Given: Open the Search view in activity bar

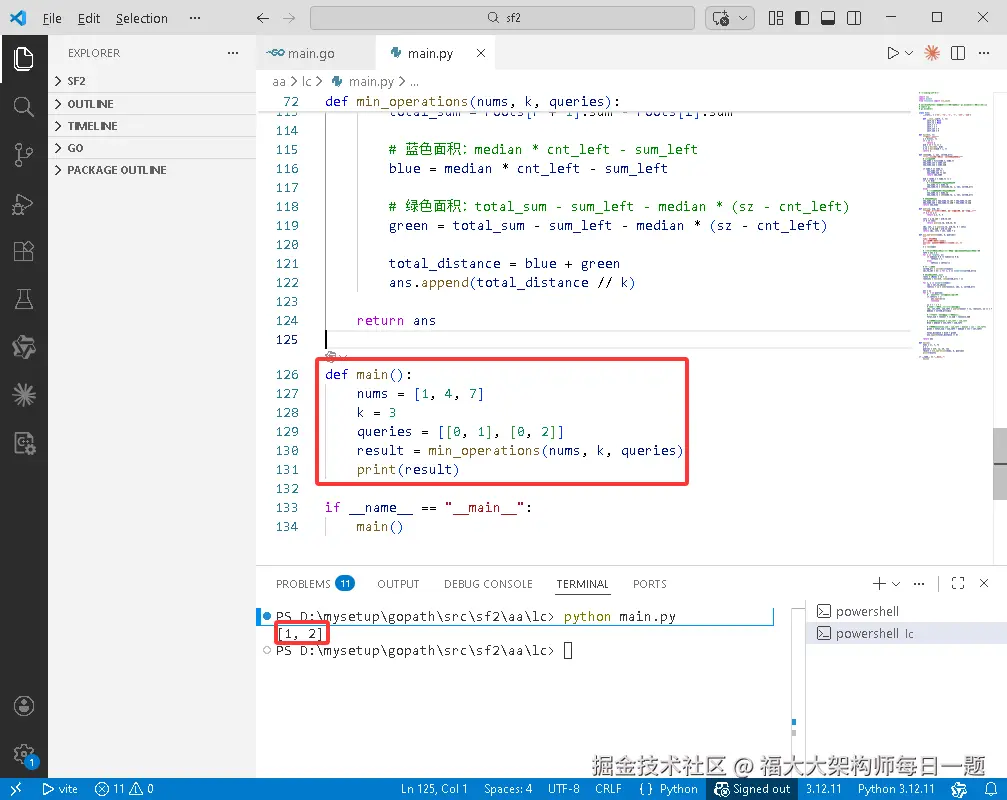Looking at the screenshot, I should pos(24,106).
